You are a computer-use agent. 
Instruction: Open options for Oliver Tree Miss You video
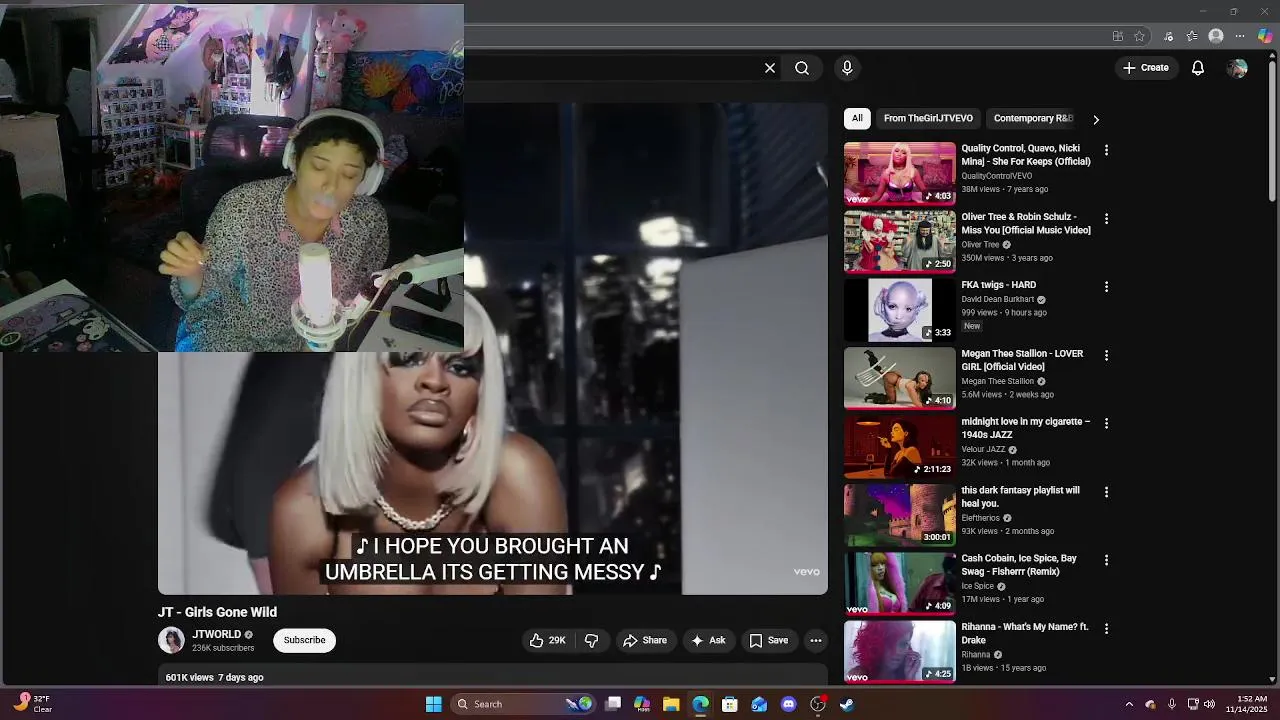1106,218
